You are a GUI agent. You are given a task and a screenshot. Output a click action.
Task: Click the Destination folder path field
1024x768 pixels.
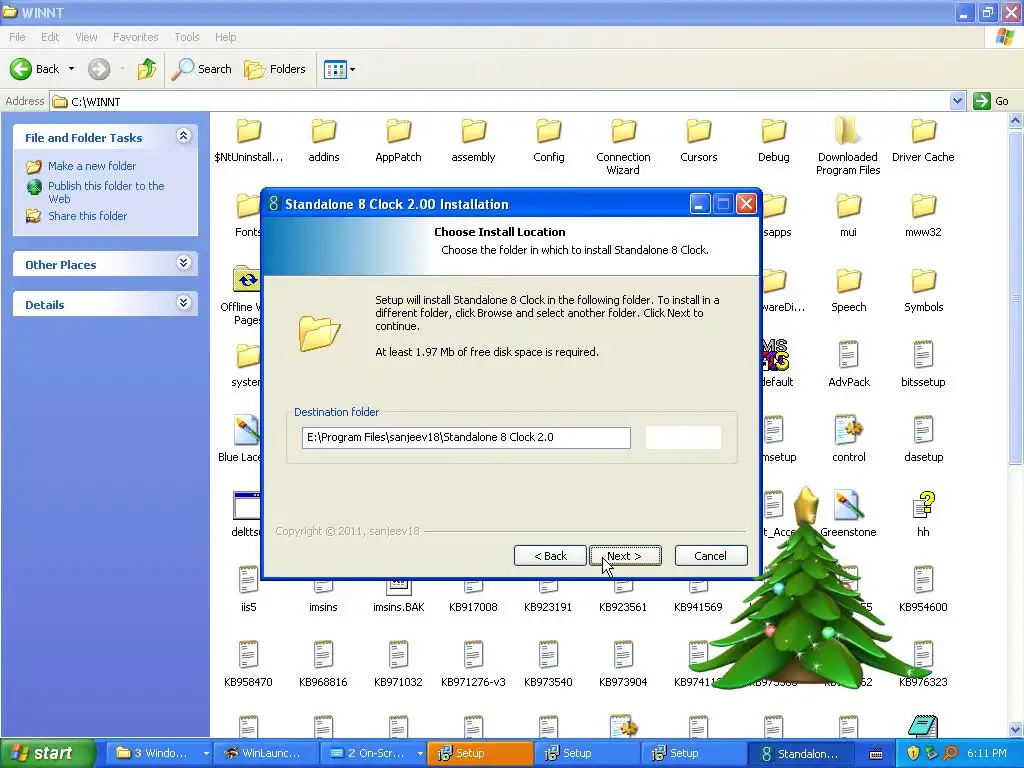[x=466, y=438]
